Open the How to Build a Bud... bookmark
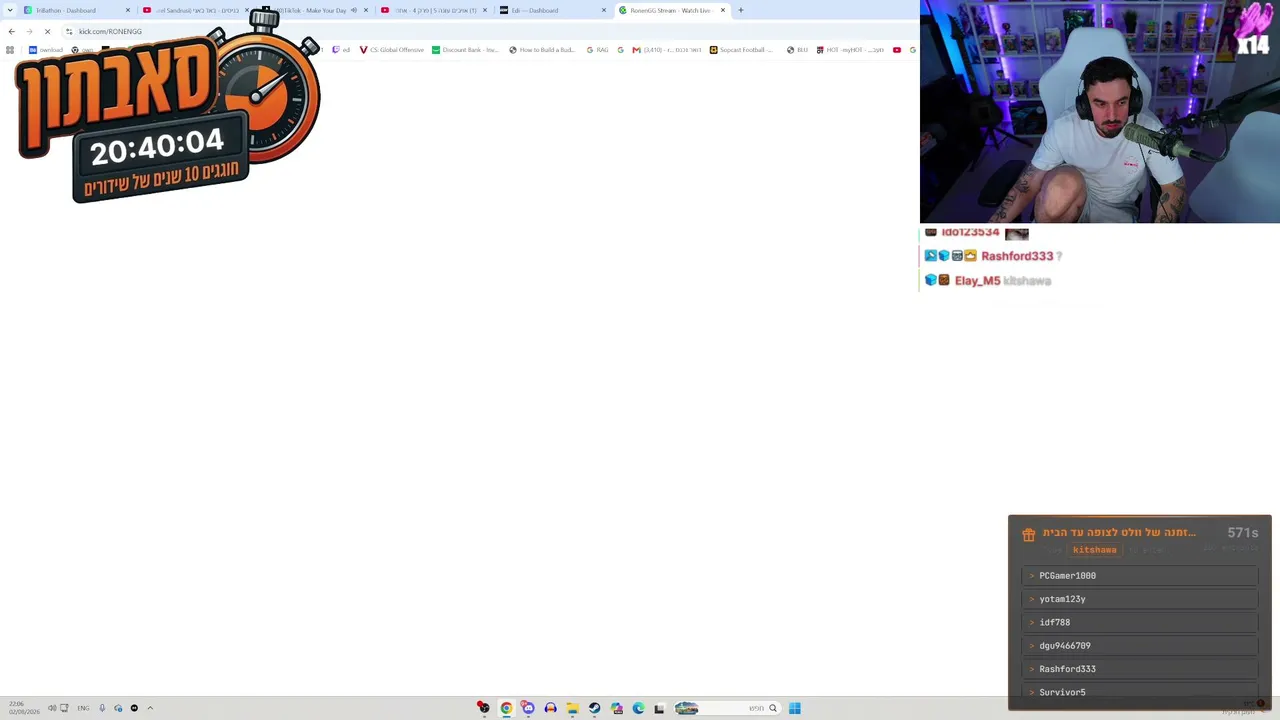The image size is (1280, 720). (x=542, y=50)
